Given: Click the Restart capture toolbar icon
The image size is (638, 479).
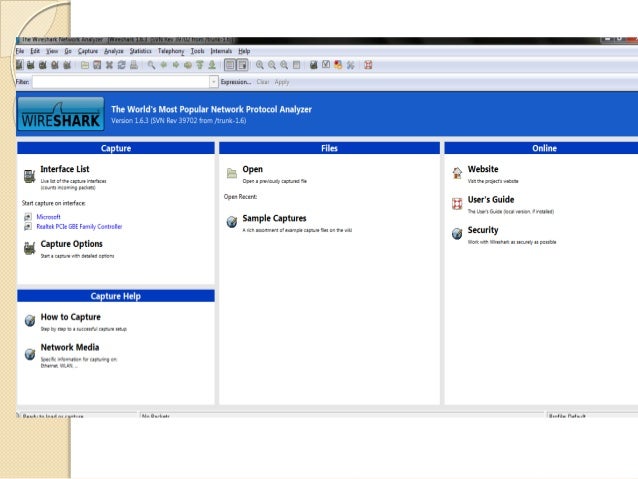Looking at the screenshot, I should tap(67, 65).
